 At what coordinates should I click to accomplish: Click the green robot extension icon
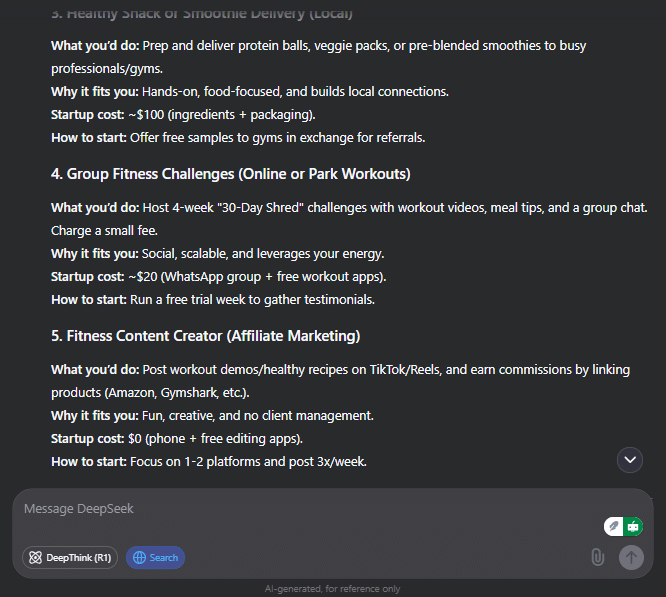point(633,527)
